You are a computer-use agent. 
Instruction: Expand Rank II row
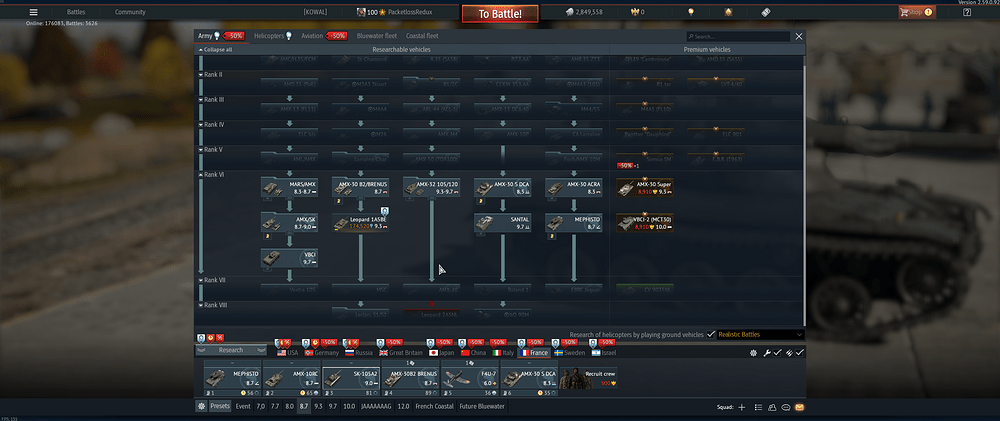210,75
